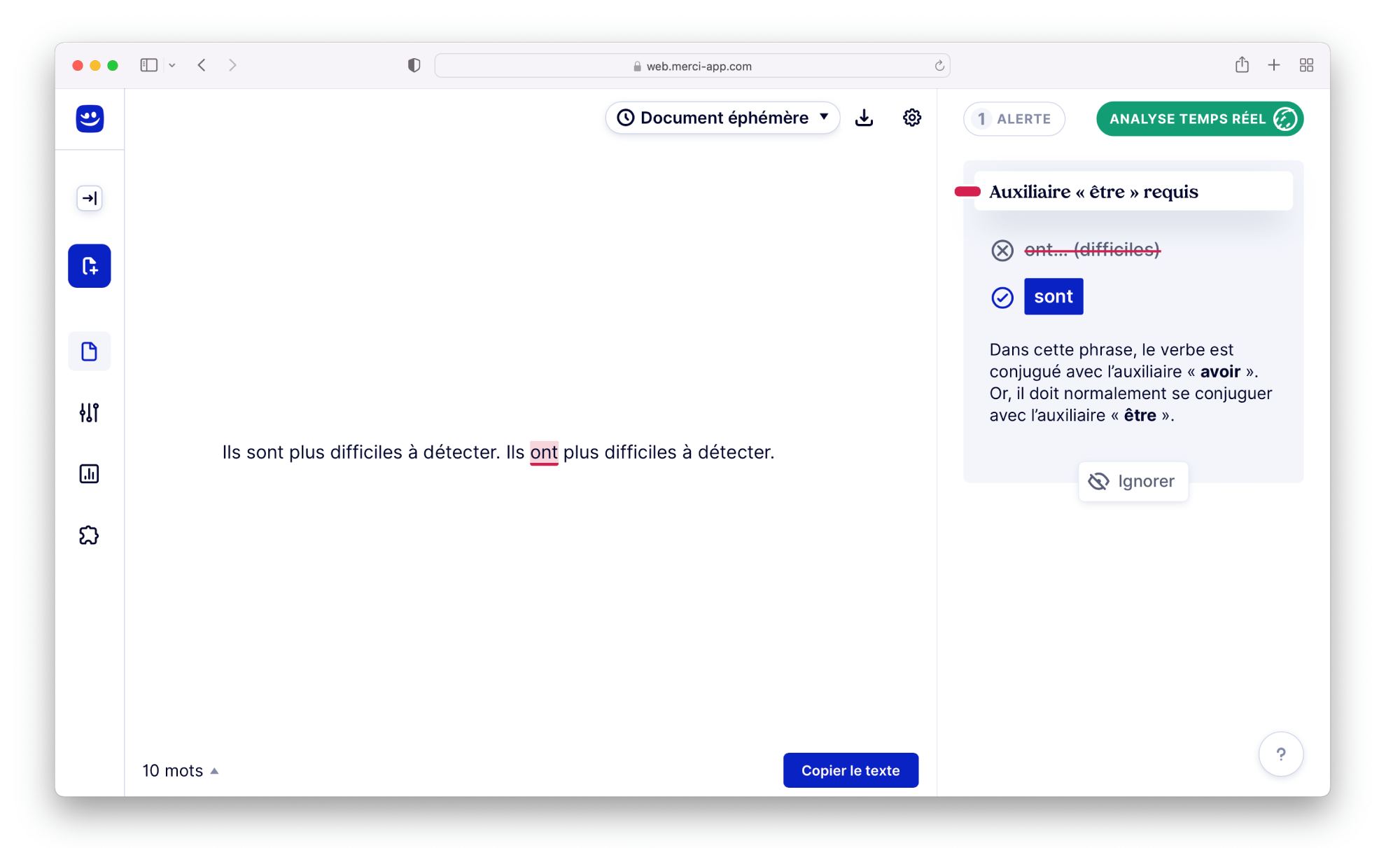Click the rejected correction X toggle
The image size is (1400, 848).
pos(1003,250)
